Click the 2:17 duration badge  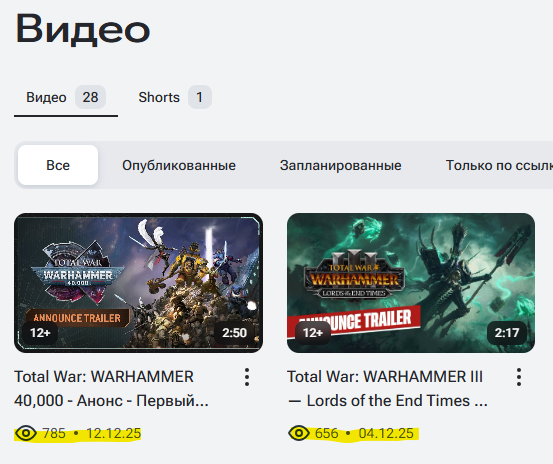[x=507, y=332]
